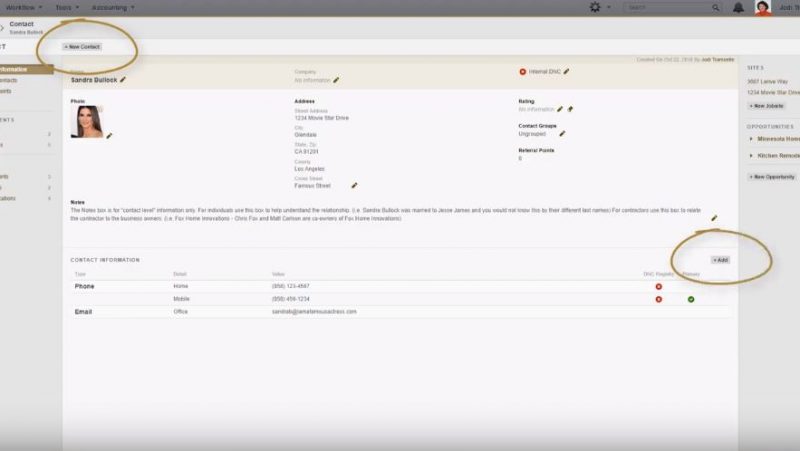Edit the contact photo via pencil icon
This screenshot has height=451, width=800.
click(109, 135)
